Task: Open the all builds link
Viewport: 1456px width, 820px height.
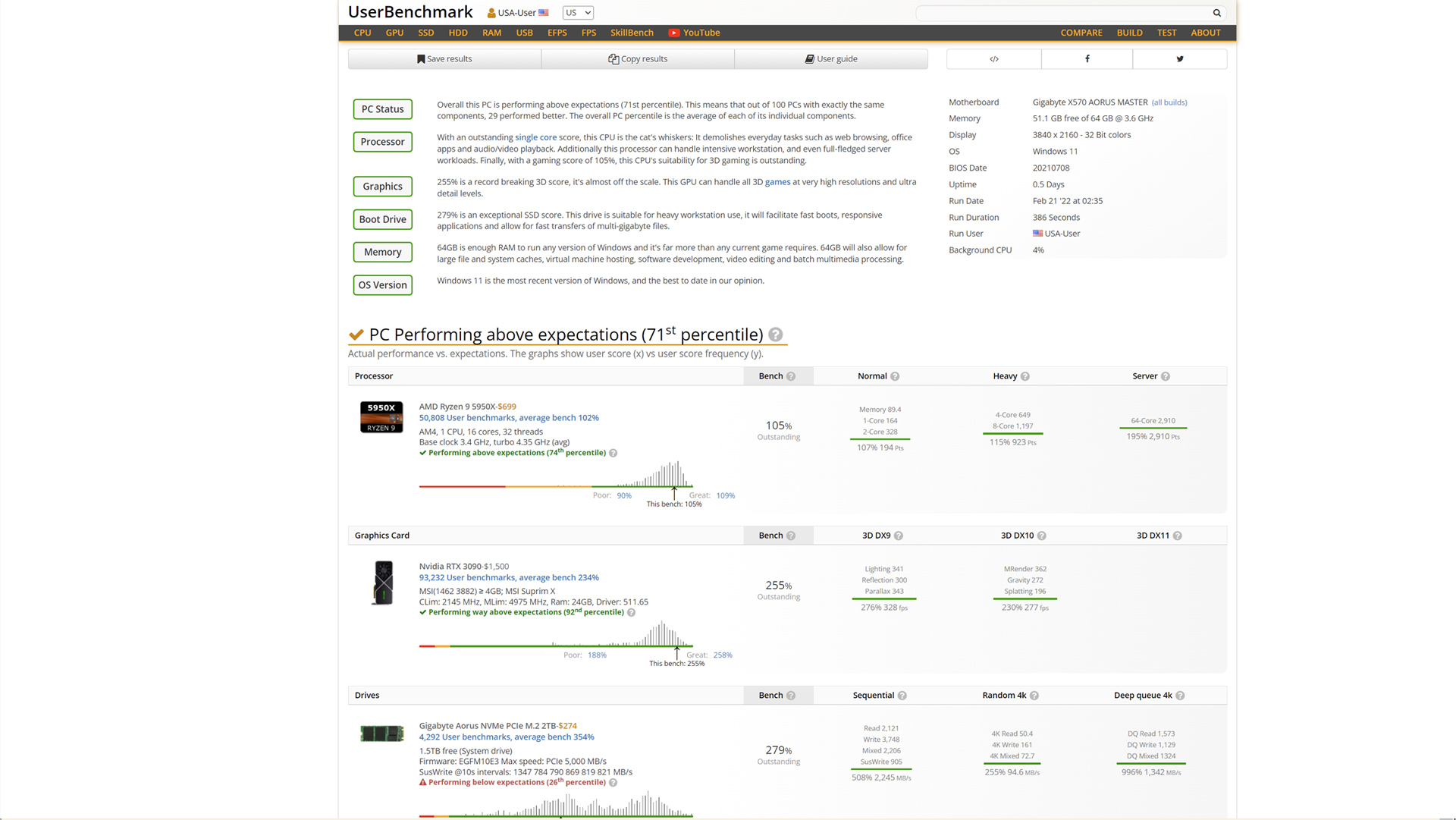Action: 1169,102
